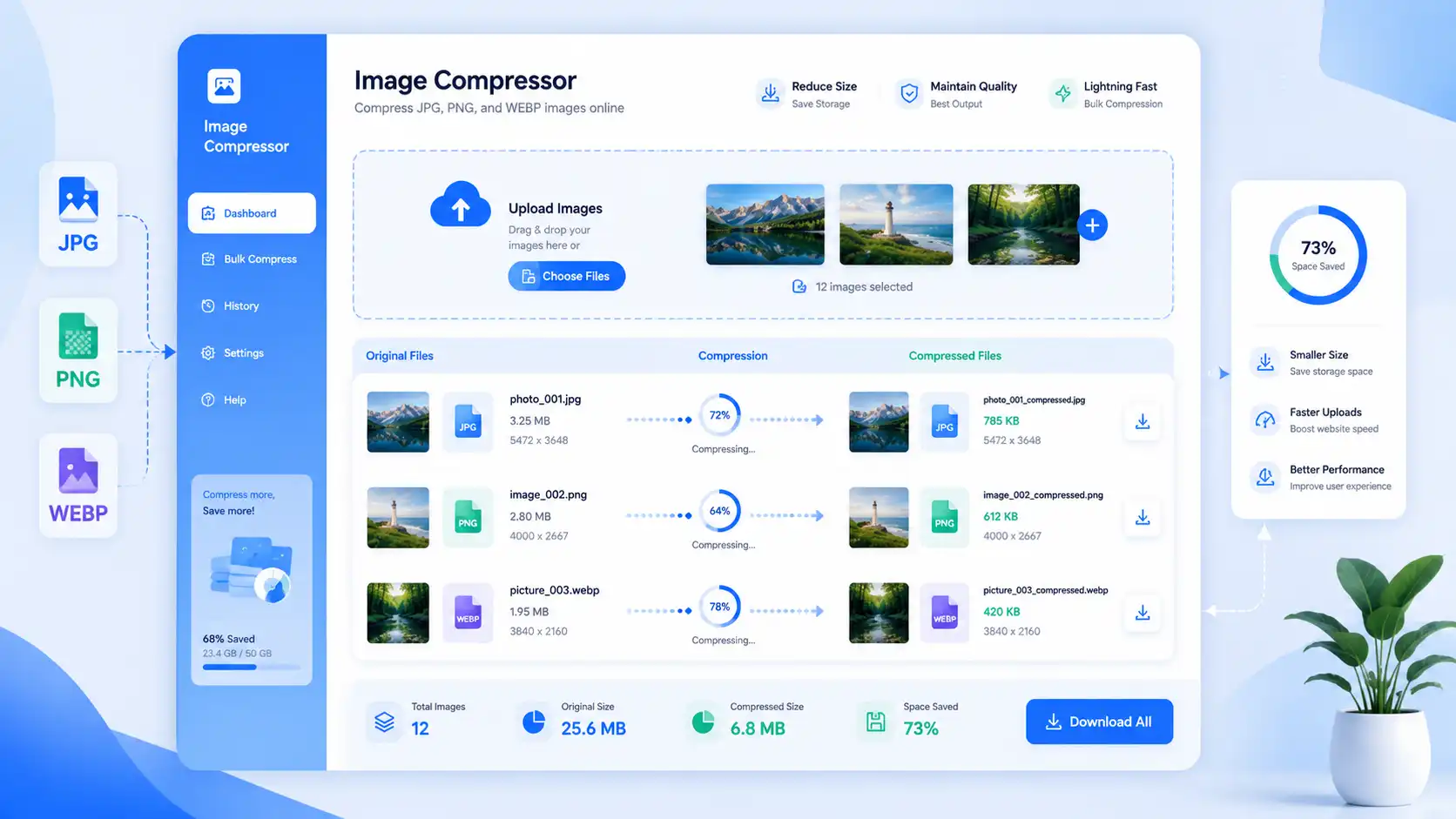Click the Faster Uploads speedometer icon
The image size is (1456, 819).
pyautogui.click(x=1264, y=420)
